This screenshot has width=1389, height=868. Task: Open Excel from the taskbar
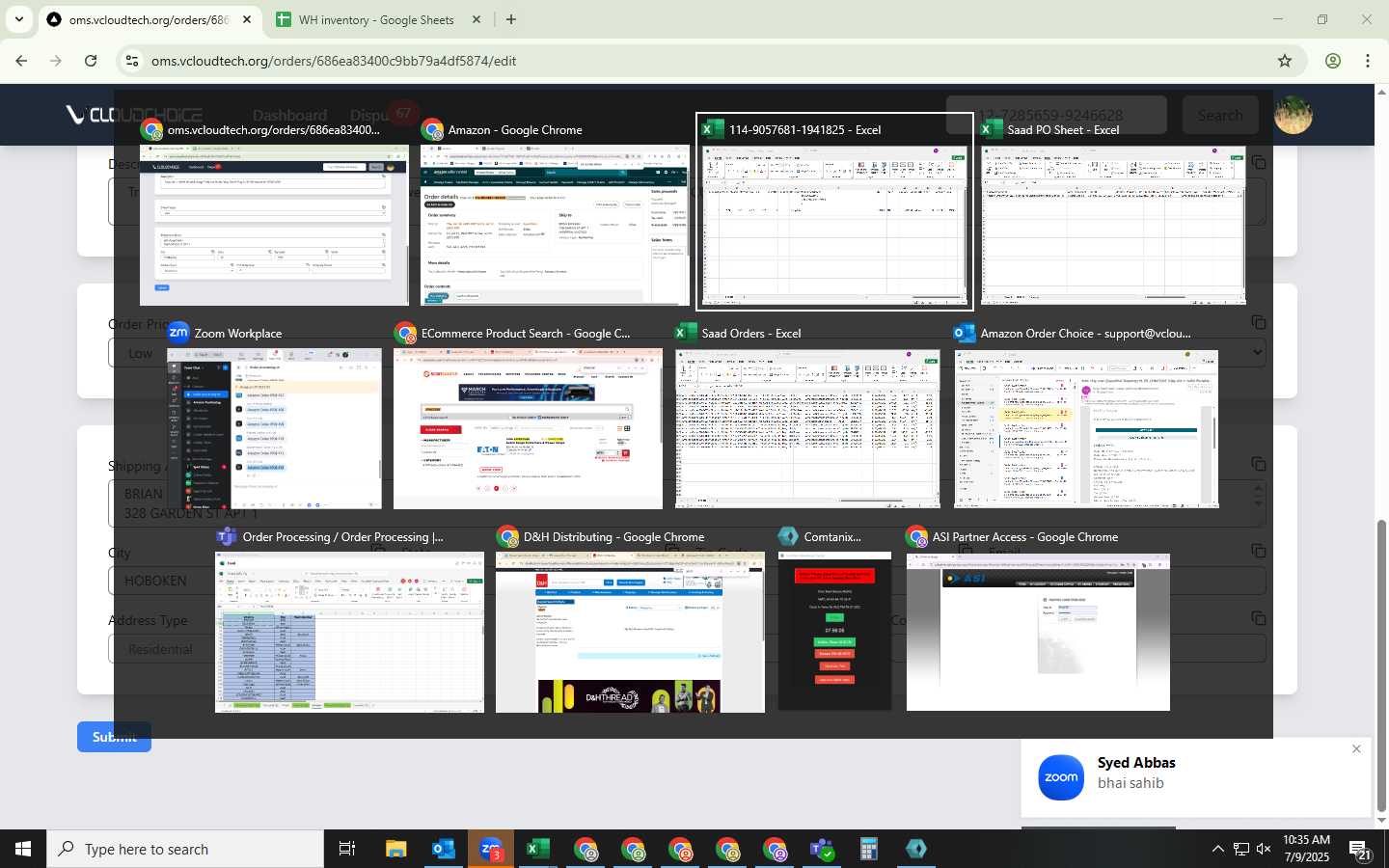(538, 849)
